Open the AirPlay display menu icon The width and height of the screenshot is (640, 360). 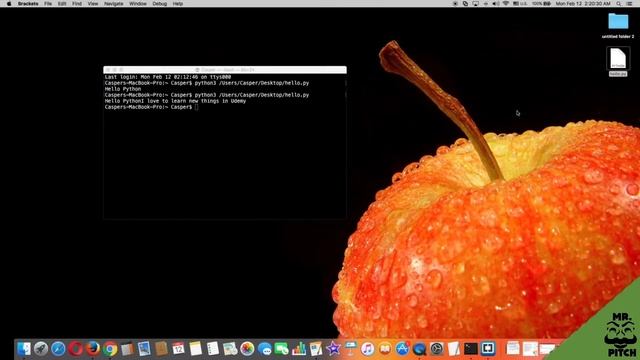pos(476,4)
